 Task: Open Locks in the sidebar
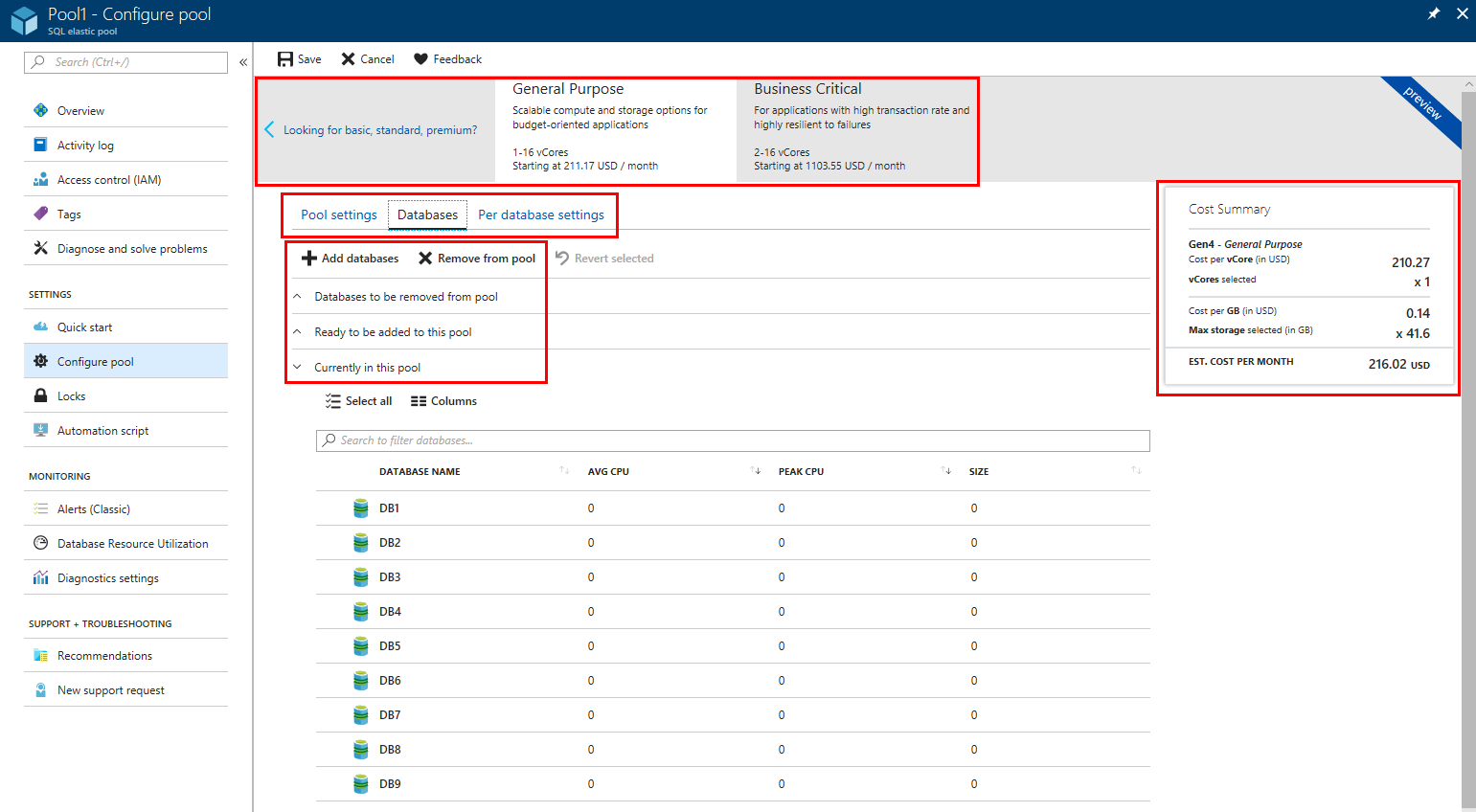tap(125, 395)
